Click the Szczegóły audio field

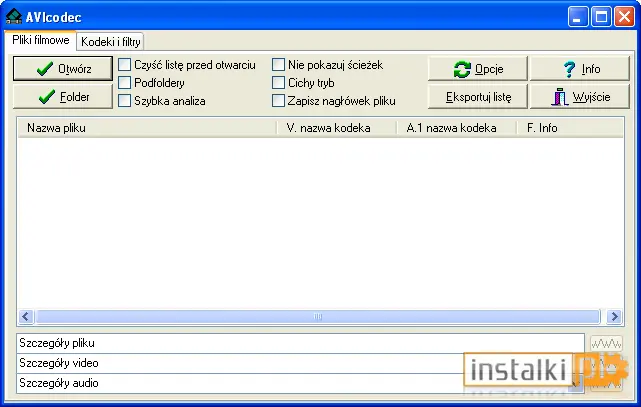[300, 383]
